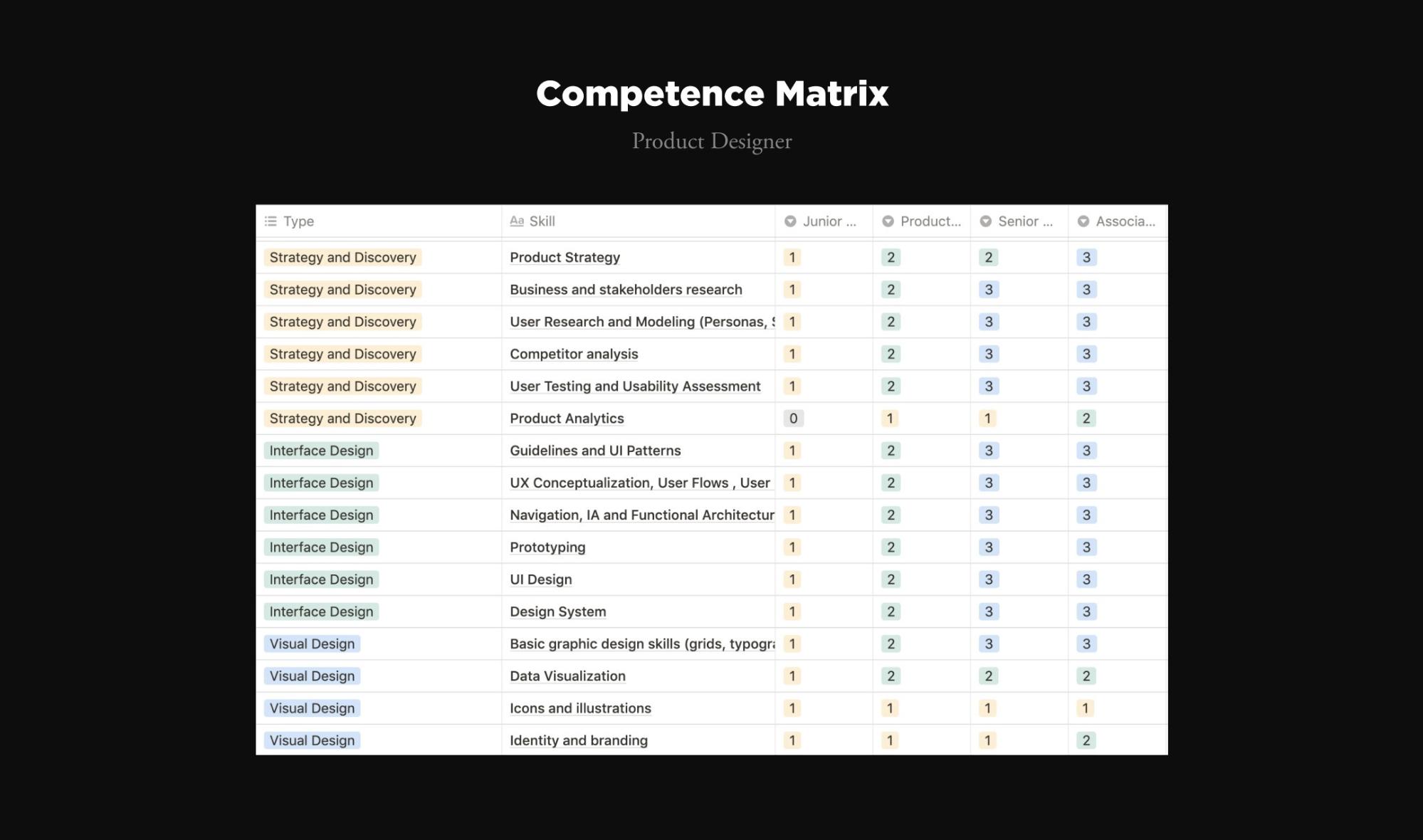Click the Interface Design tag beside UI Design
This screenshot has height=840, width=1423.
[321, 579]
